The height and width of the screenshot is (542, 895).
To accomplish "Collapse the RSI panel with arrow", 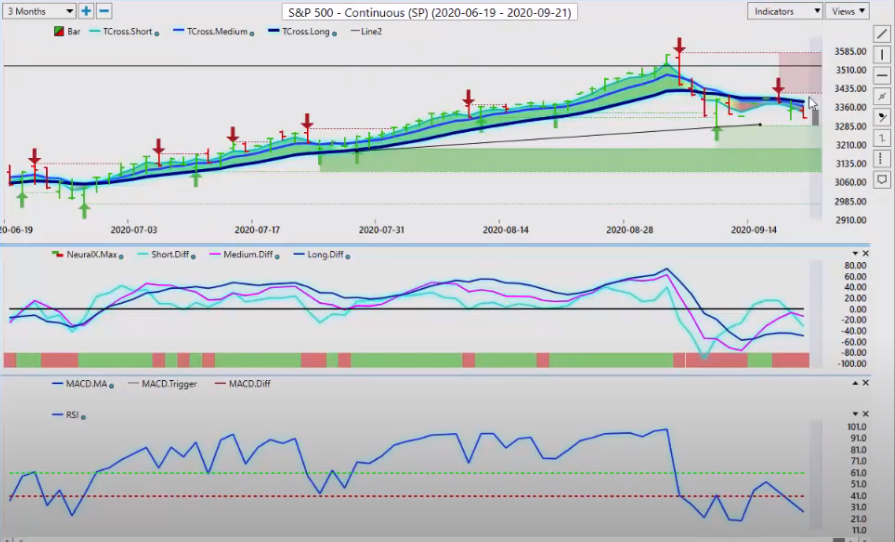I will (855, 414).
